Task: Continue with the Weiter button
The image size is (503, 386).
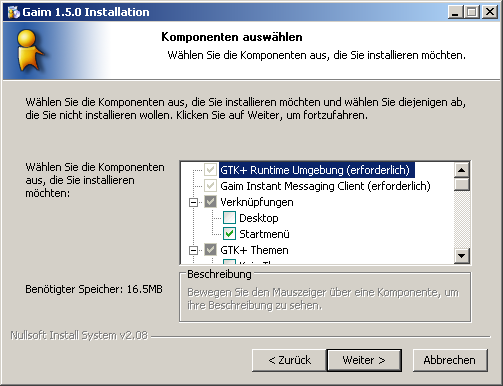Action: point(364,360)
